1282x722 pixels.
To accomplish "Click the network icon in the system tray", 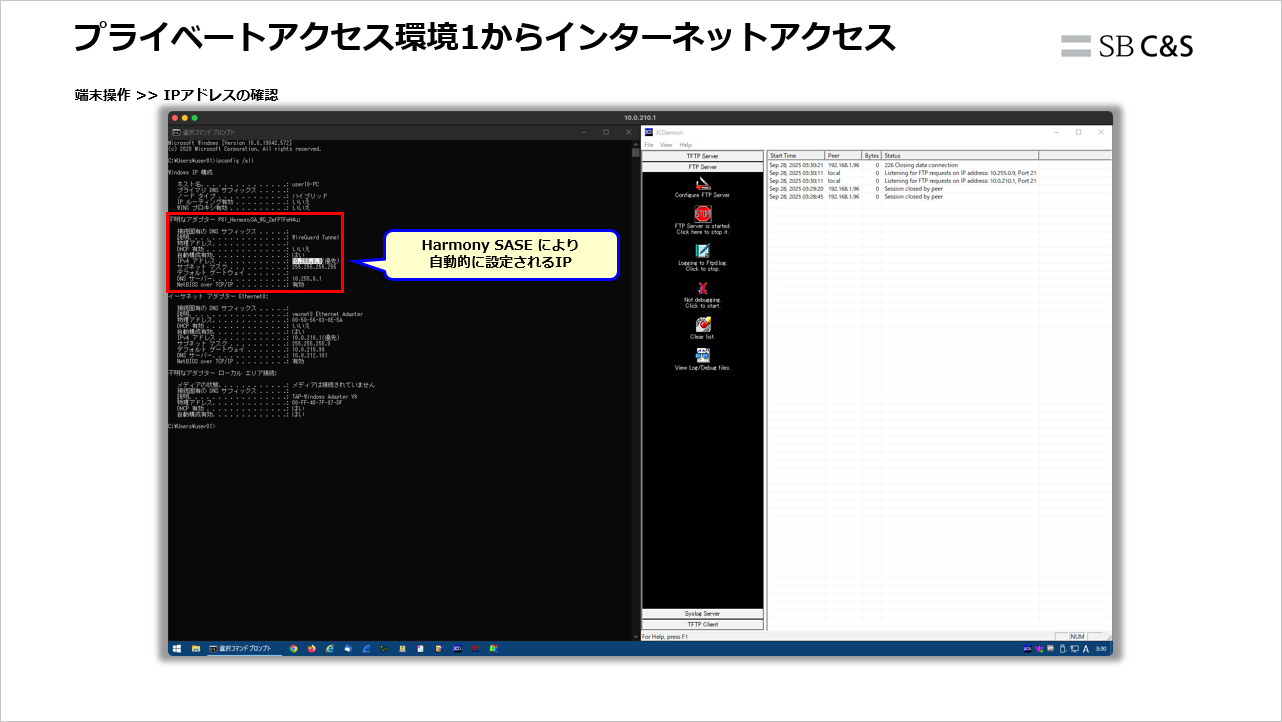I will pos(1075,648).
